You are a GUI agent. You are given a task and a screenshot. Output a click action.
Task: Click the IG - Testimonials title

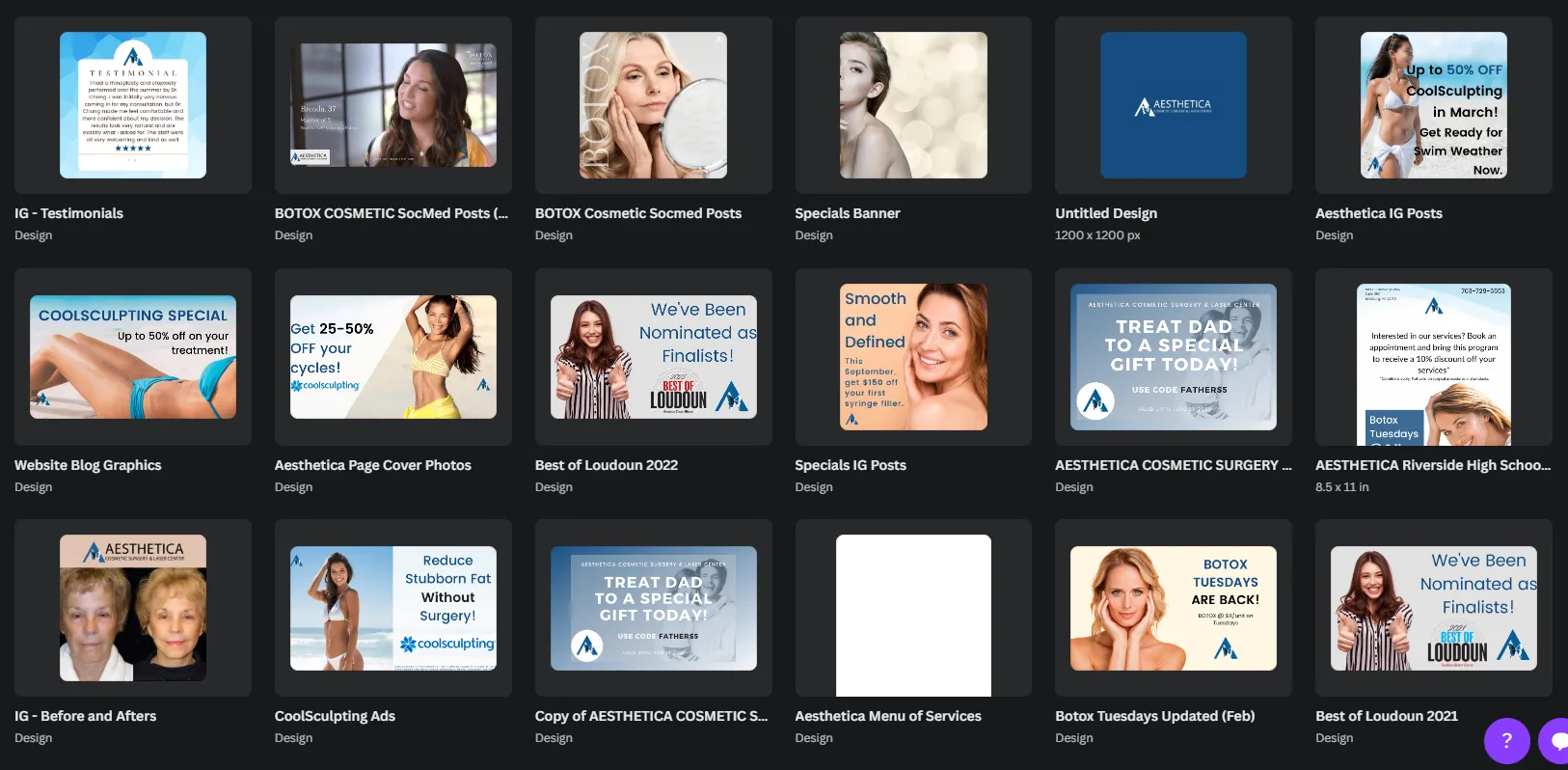coord(68,213)
